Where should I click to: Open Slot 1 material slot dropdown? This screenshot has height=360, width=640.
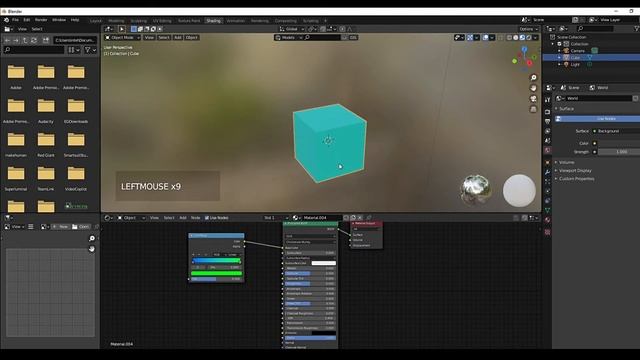[x=276, y=218]
